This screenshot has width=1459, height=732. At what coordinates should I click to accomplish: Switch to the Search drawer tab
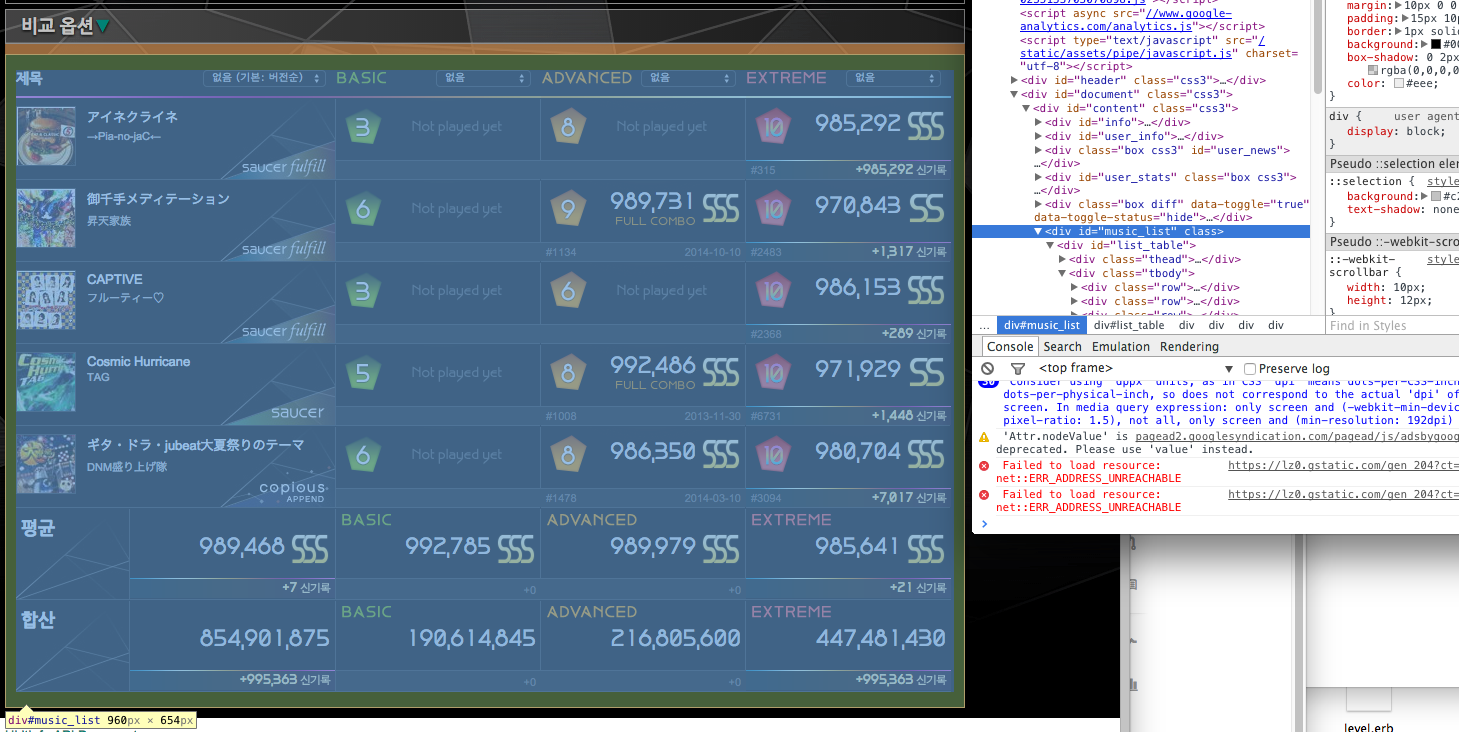[1062, 347]
